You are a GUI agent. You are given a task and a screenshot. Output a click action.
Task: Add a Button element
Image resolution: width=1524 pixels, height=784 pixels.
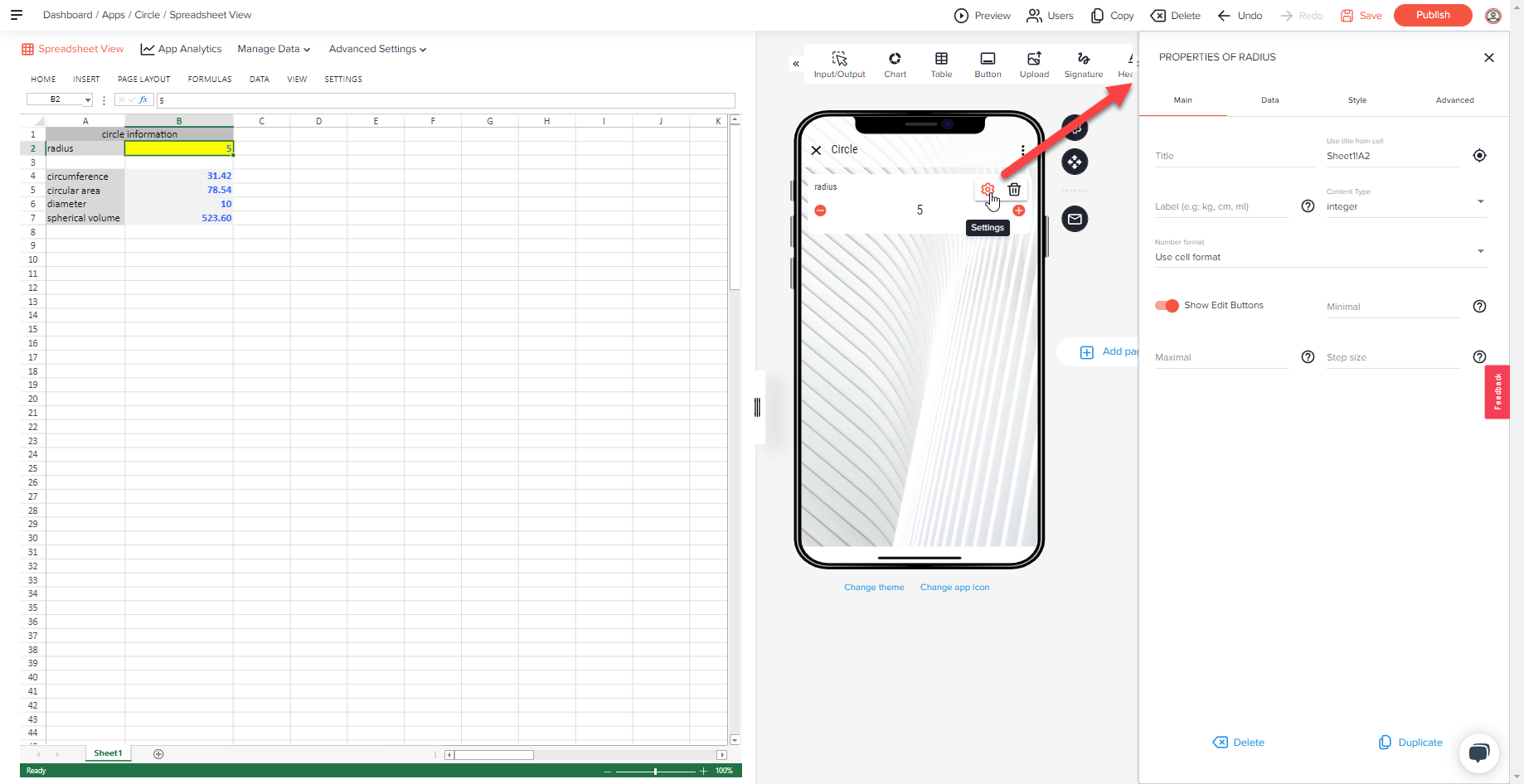point(988,64)
